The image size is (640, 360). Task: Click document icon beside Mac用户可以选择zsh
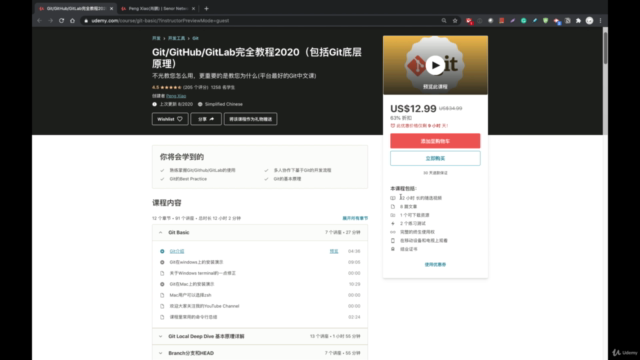[162, 295]
